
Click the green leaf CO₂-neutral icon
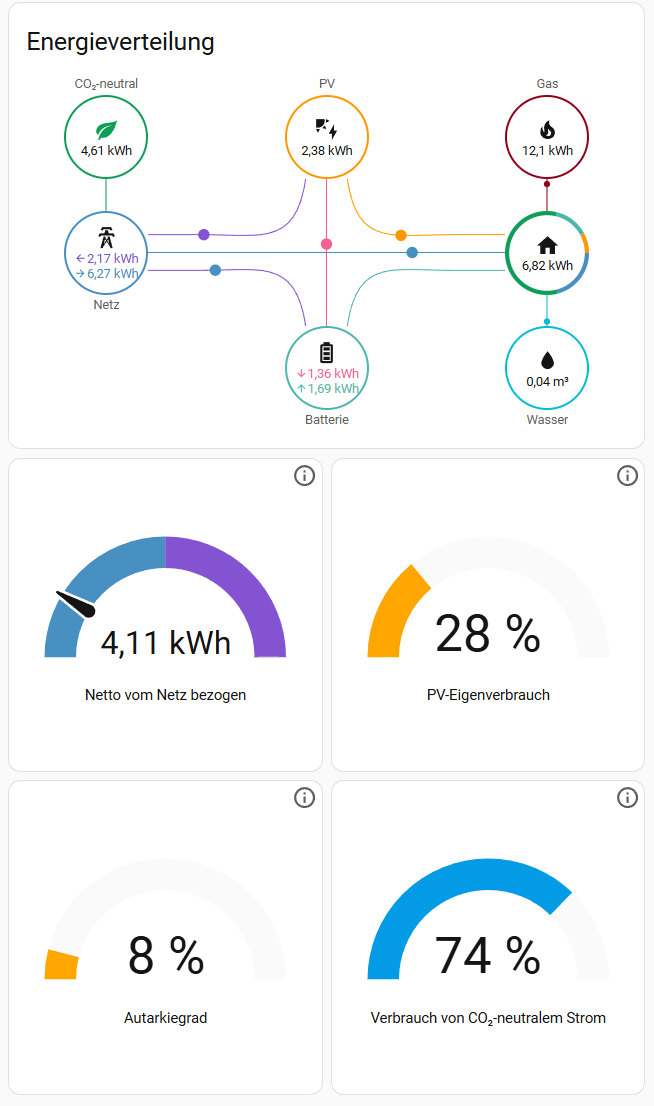(x=106, y=129)
